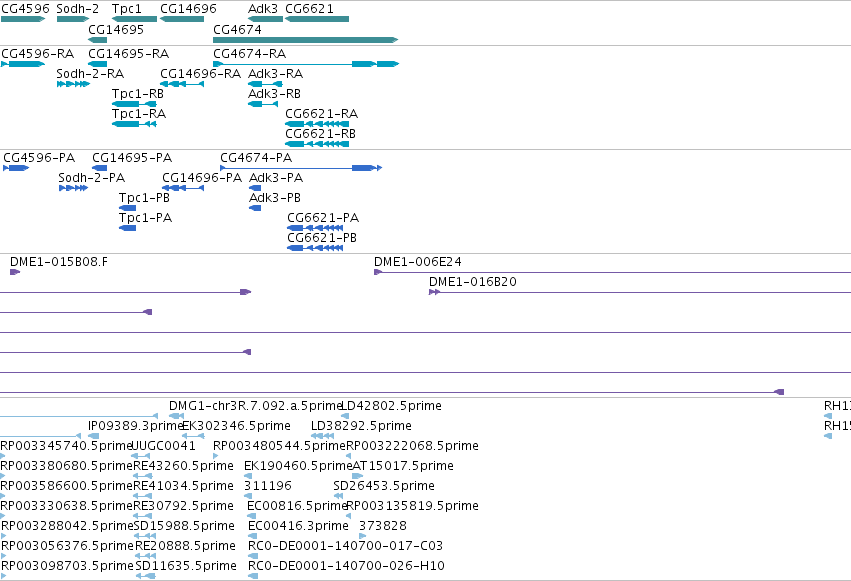851x581 pixels.
Task: Open the CG4596-RA transcript label
Action: coord(37,54)
